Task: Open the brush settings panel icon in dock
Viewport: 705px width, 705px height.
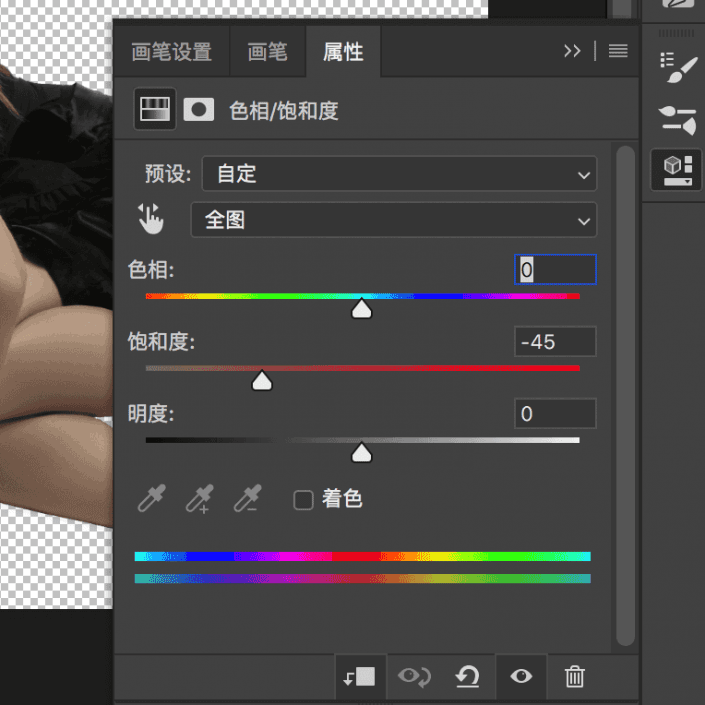Action: click(677, 67)
